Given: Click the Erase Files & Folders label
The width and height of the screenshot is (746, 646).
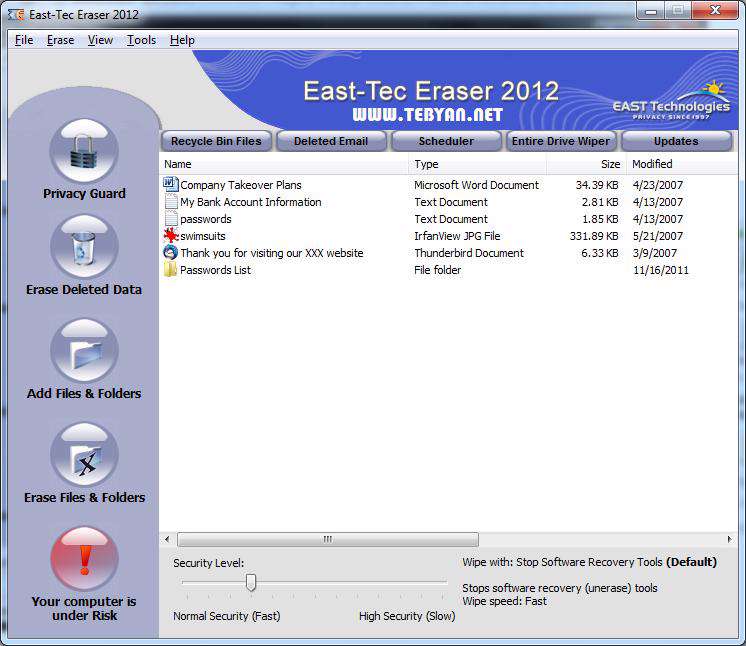Looking at the screenshot, I should pos(85,498).
